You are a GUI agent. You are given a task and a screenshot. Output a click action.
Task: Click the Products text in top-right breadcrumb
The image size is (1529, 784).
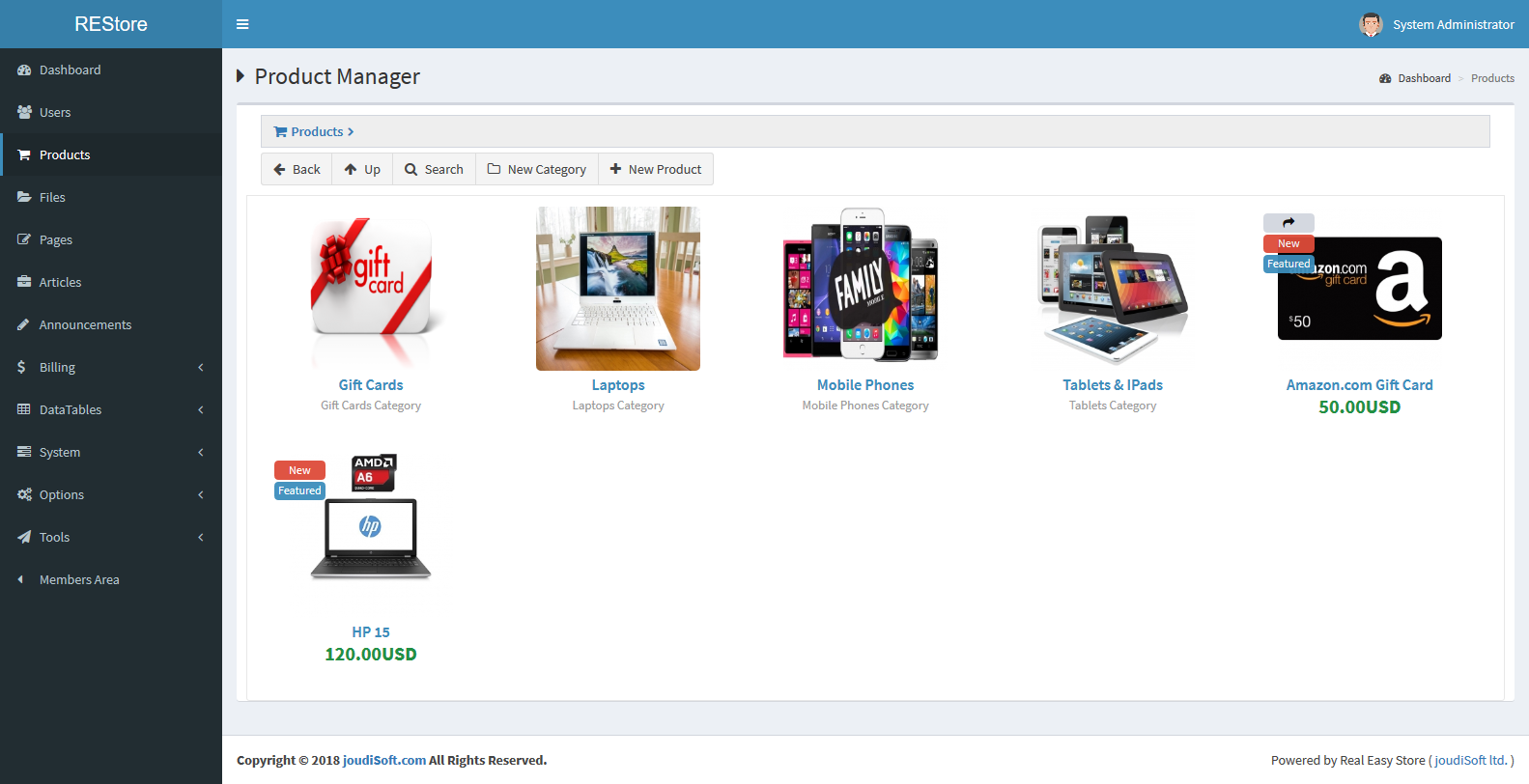[x=1492, y=78]
